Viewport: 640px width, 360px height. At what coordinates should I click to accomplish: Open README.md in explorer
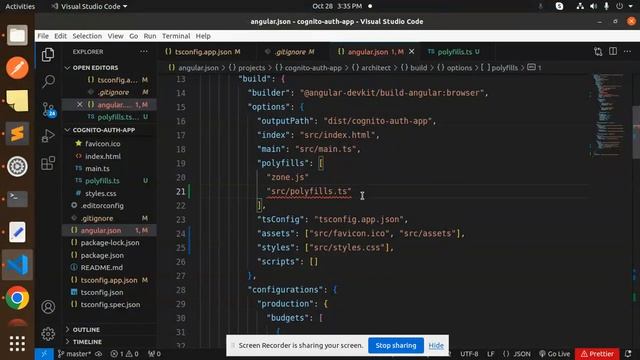tap(102, 267)
